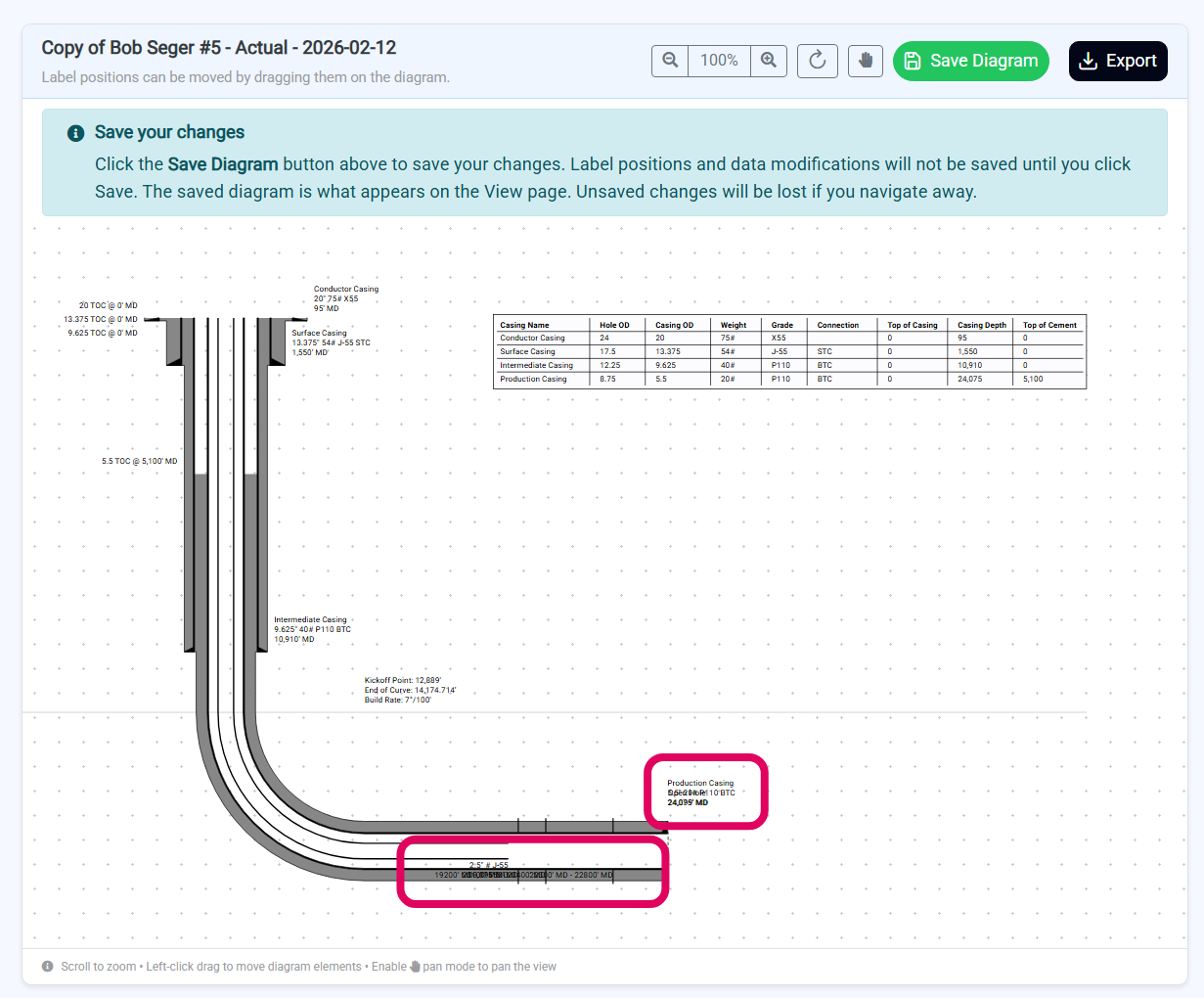Click the 100% zoom level indicator

(x=719, y=61)
